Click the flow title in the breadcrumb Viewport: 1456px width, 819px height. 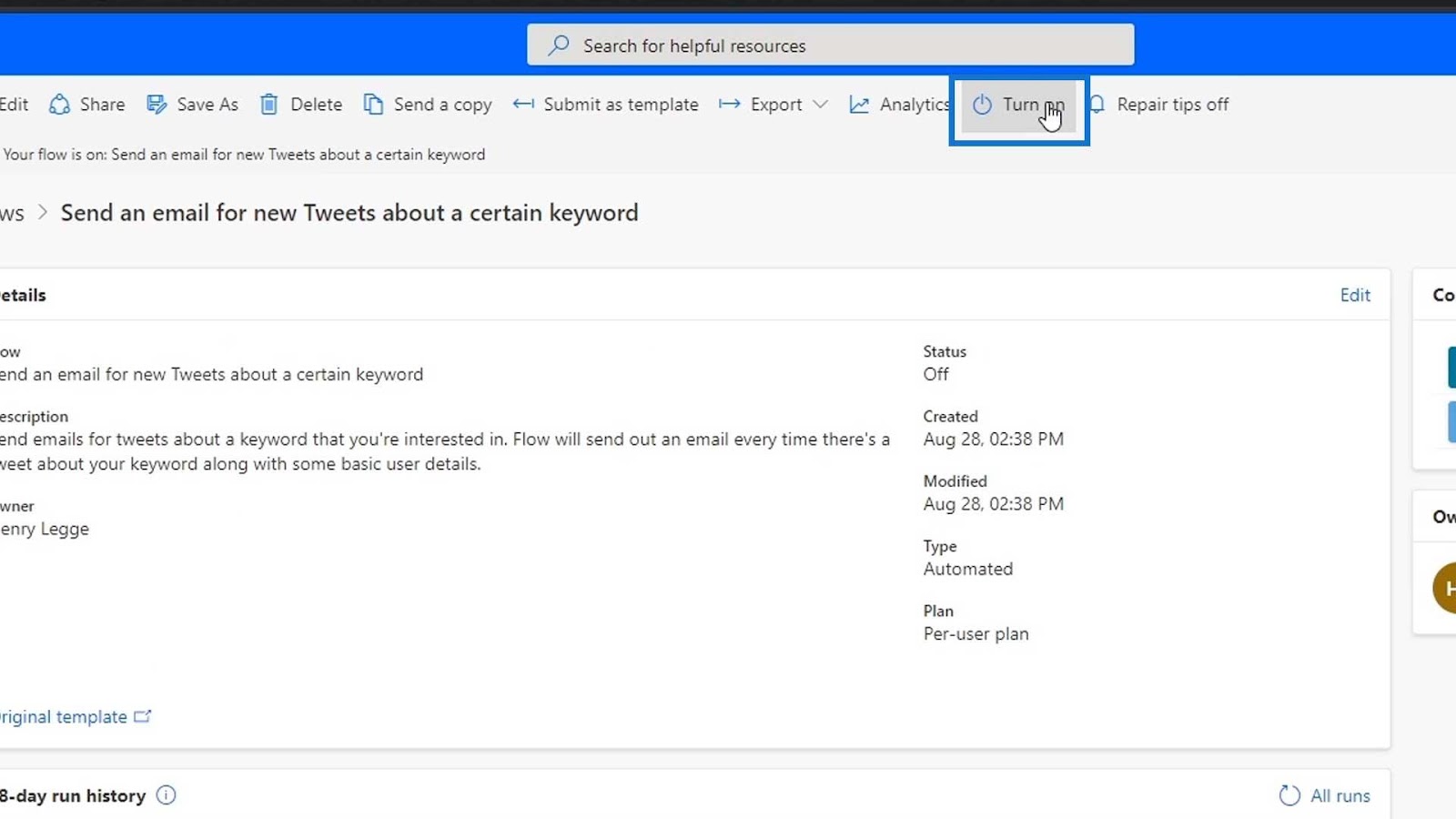[x=349, y=213]
